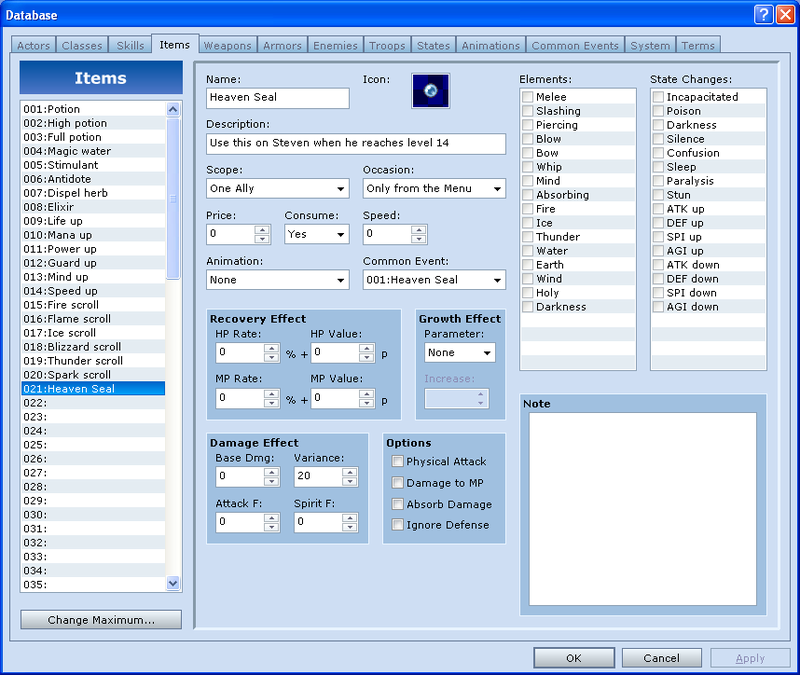The height and width of the screenshot is (675, 800).
Task: Expand the Occasion dropdown
Action: 434,188
